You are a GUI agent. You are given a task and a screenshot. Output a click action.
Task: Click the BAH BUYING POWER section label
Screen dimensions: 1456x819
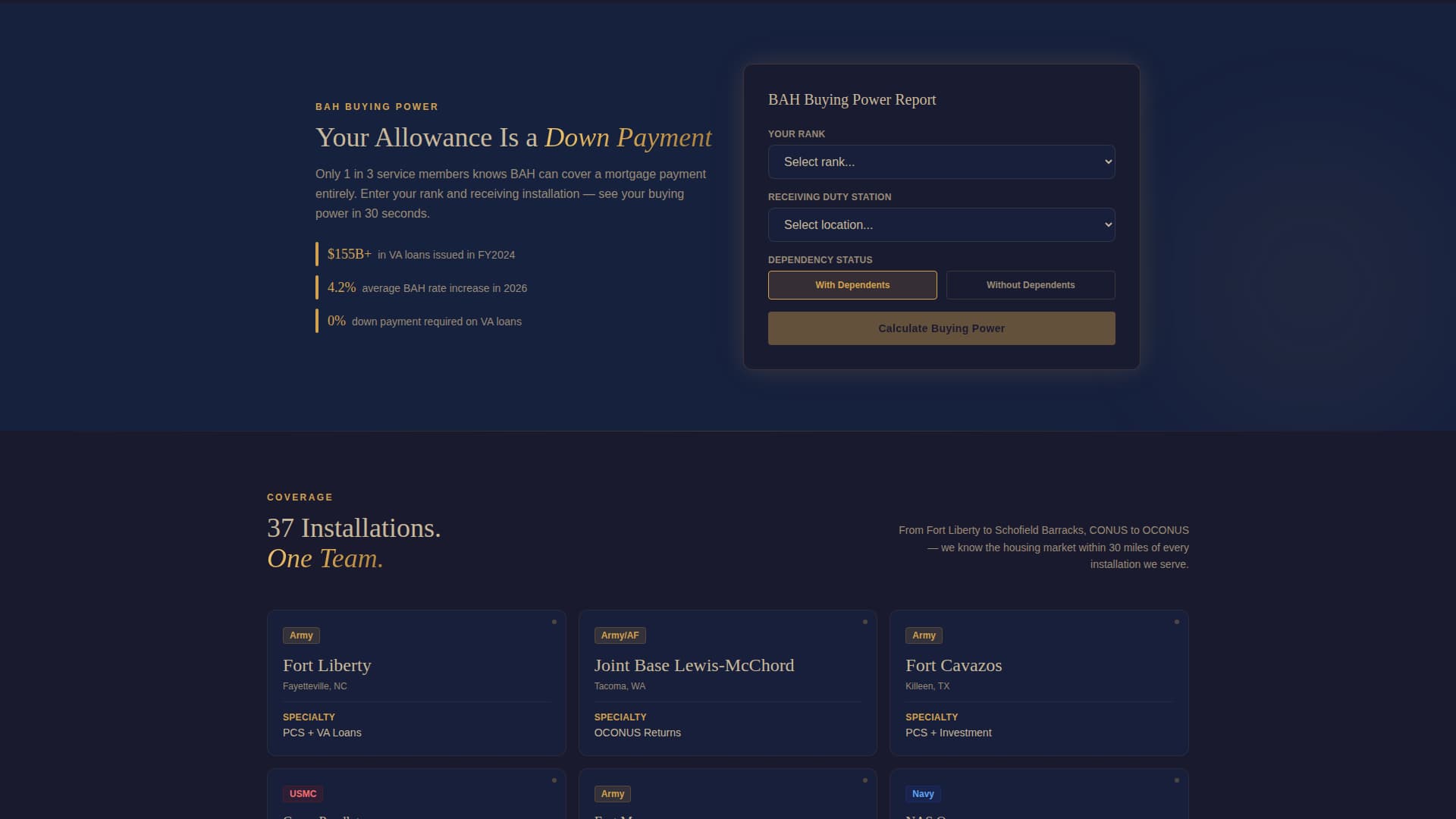point(377,106)
